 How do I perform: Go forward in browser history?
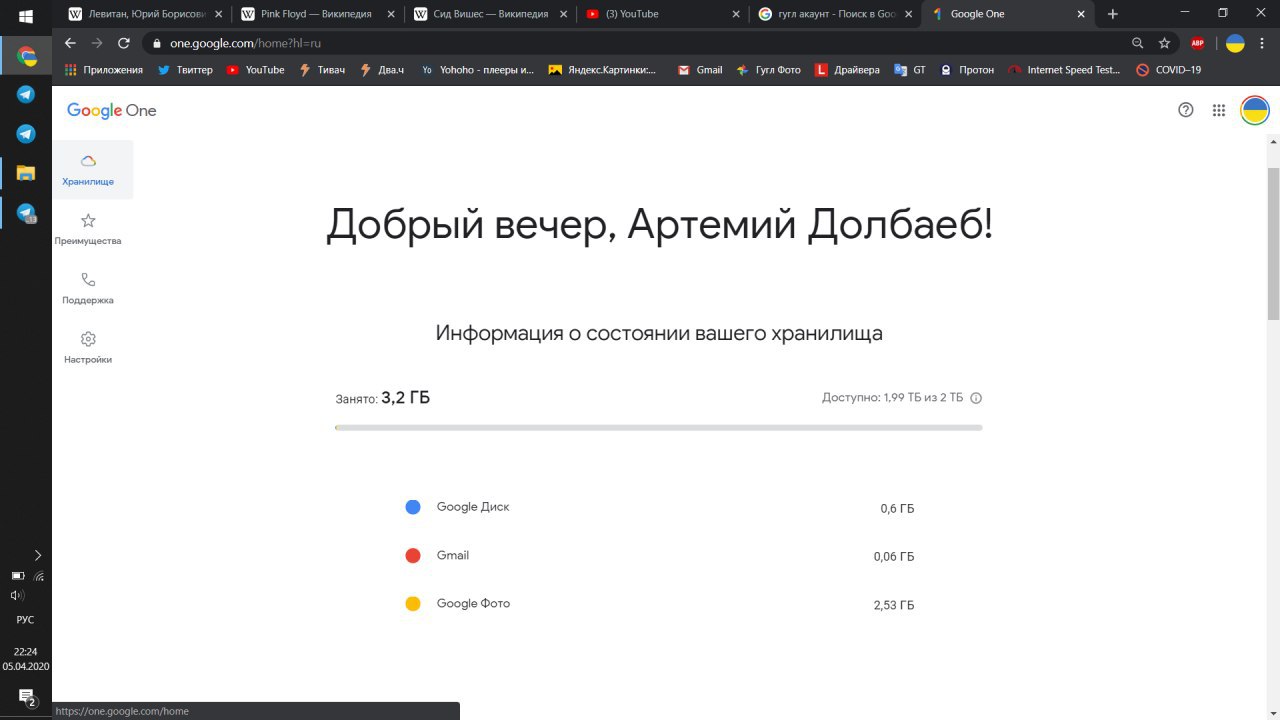[97, 43]
